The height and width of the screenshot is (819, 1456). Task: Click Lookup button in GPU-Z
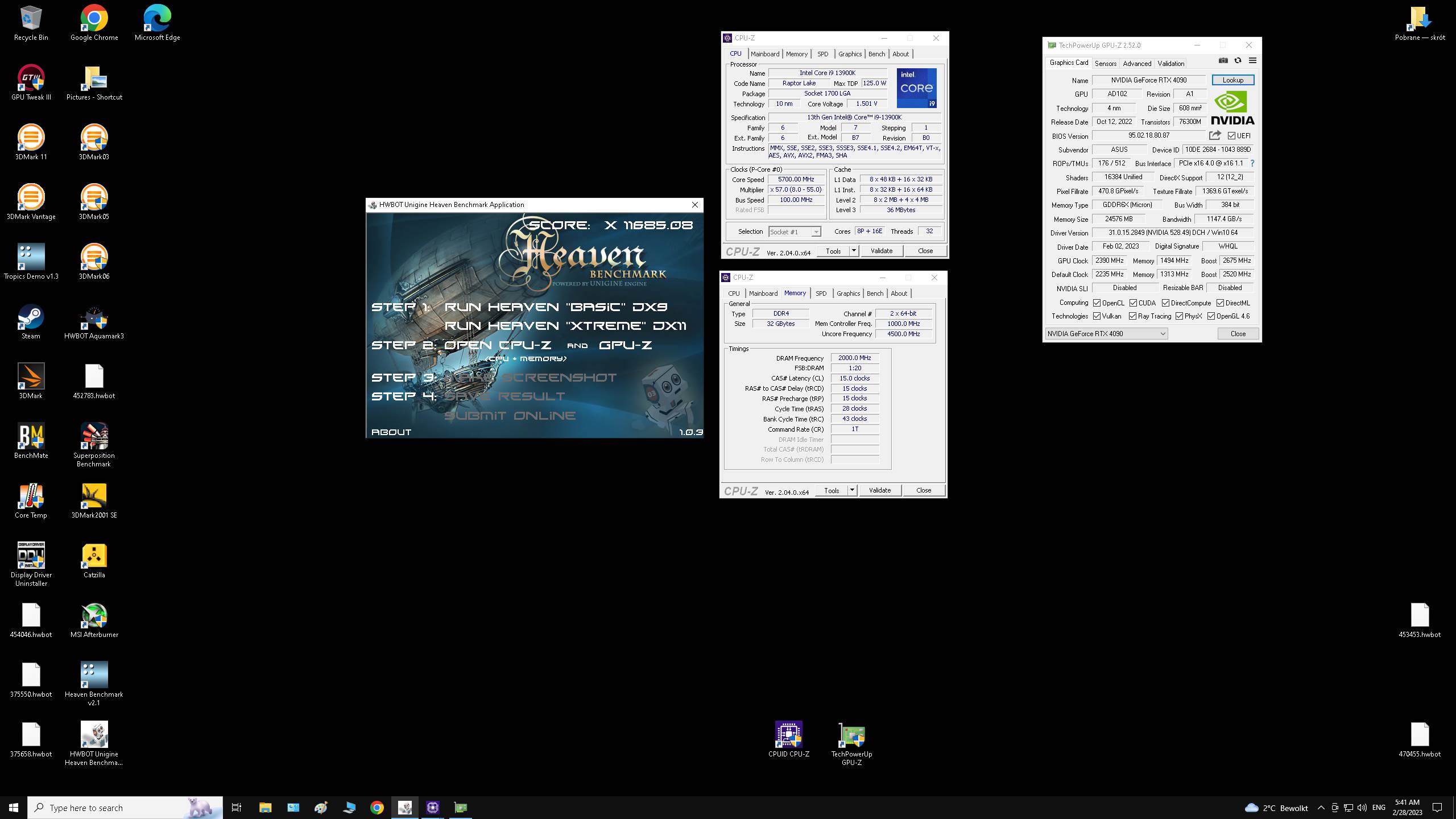tap(1232, 80)
